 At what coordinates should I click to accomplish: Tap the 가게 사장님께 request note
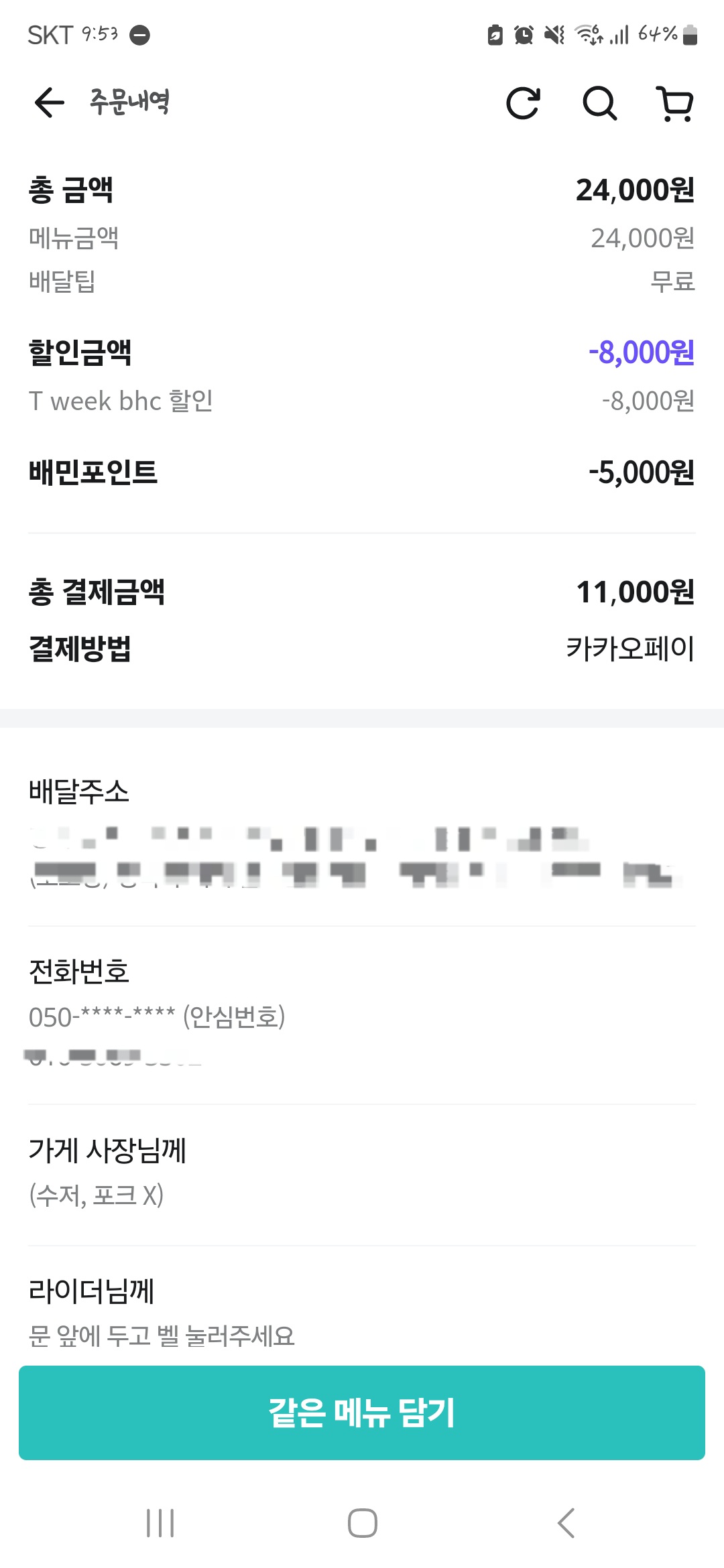click(96, 1195)
